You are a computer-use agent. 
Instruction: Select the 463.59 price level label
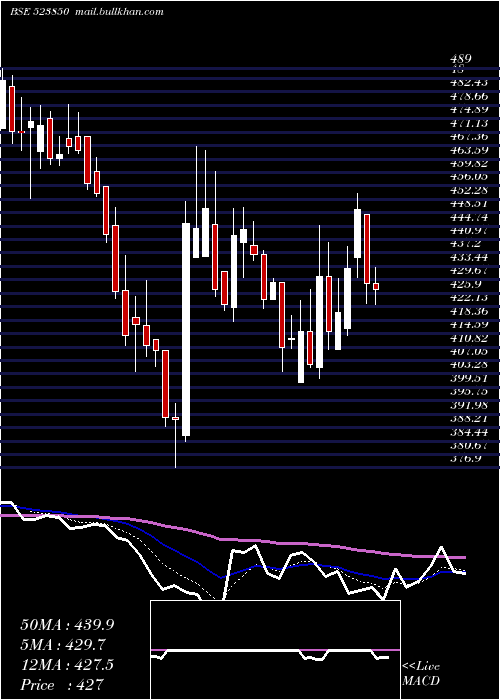(x=469, y=150)
